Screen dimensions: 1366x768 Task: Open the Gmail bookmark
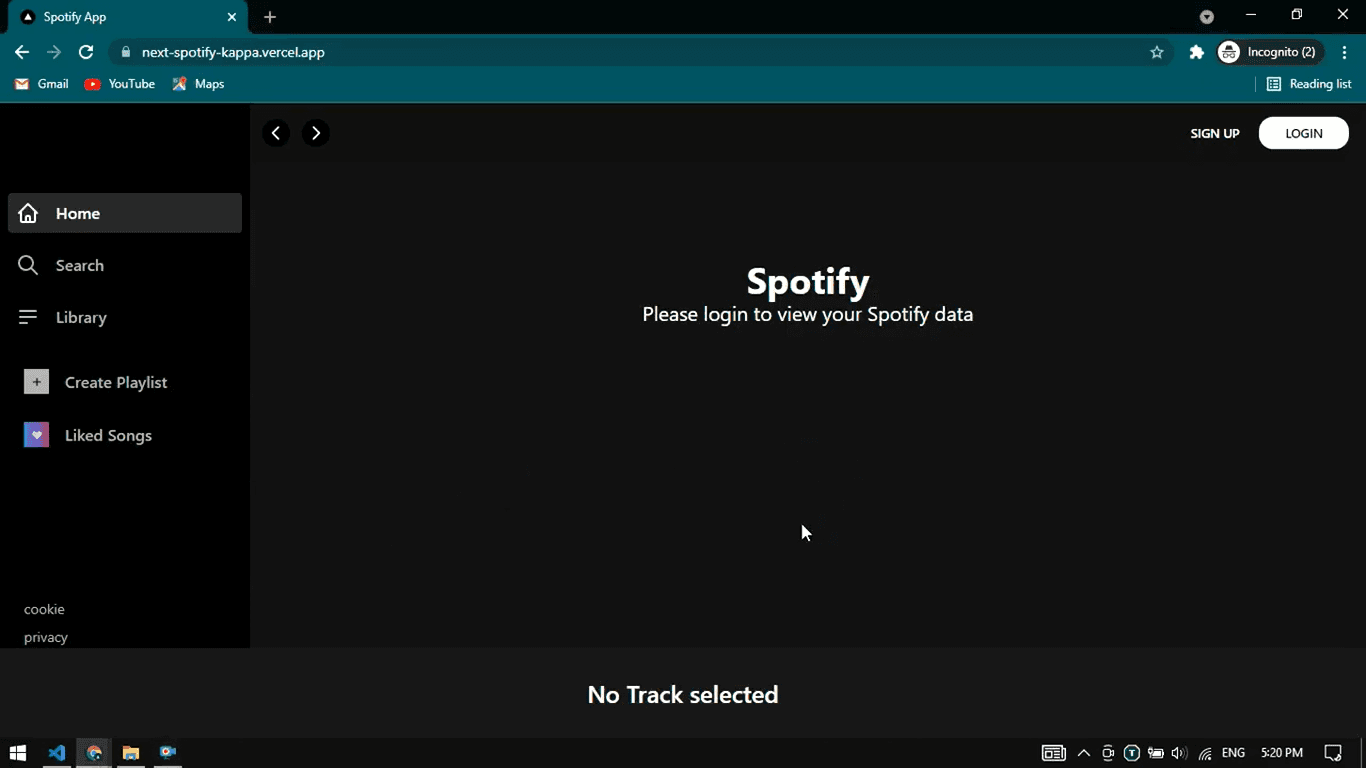click(x=42, y=84)
